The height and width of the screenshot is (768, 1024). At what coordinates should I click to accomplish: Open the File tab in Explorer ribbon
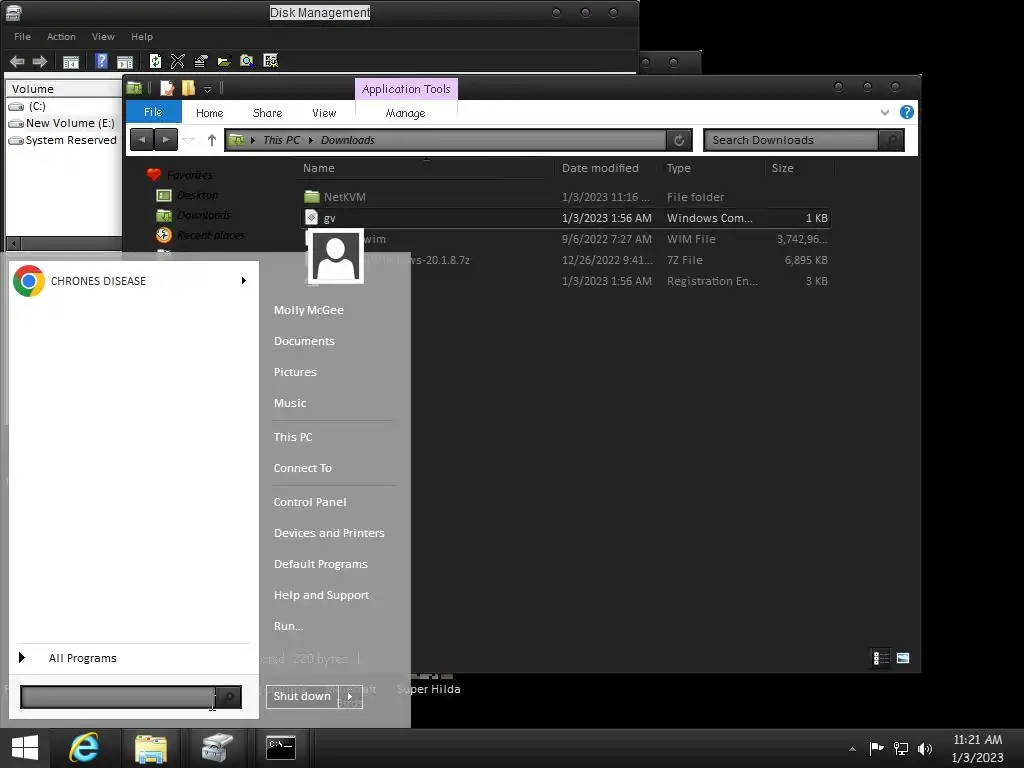tap(153, 112)
